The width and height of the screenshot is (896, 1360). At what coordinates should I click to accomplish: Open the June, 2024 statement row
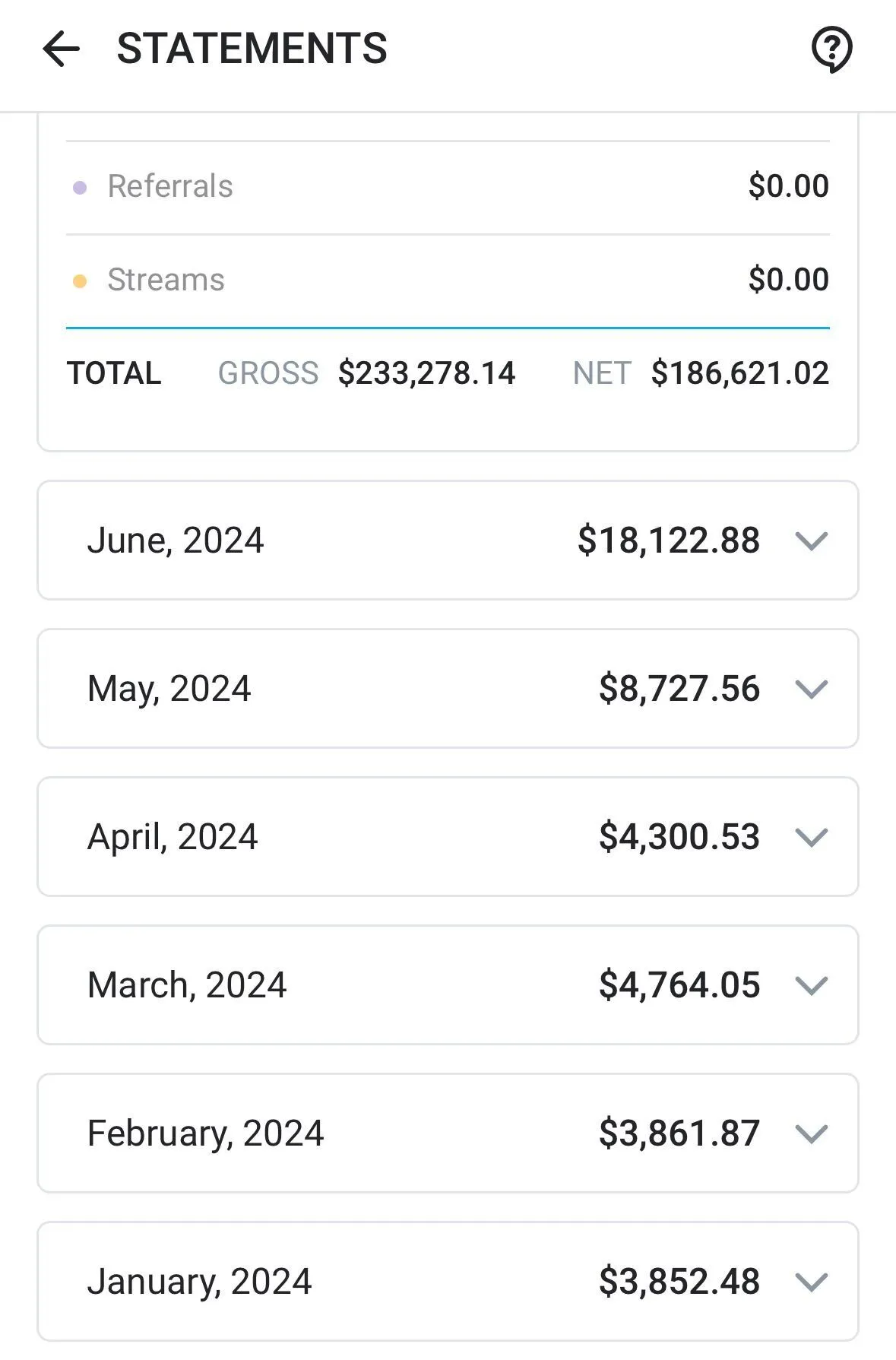click(448, 541)
